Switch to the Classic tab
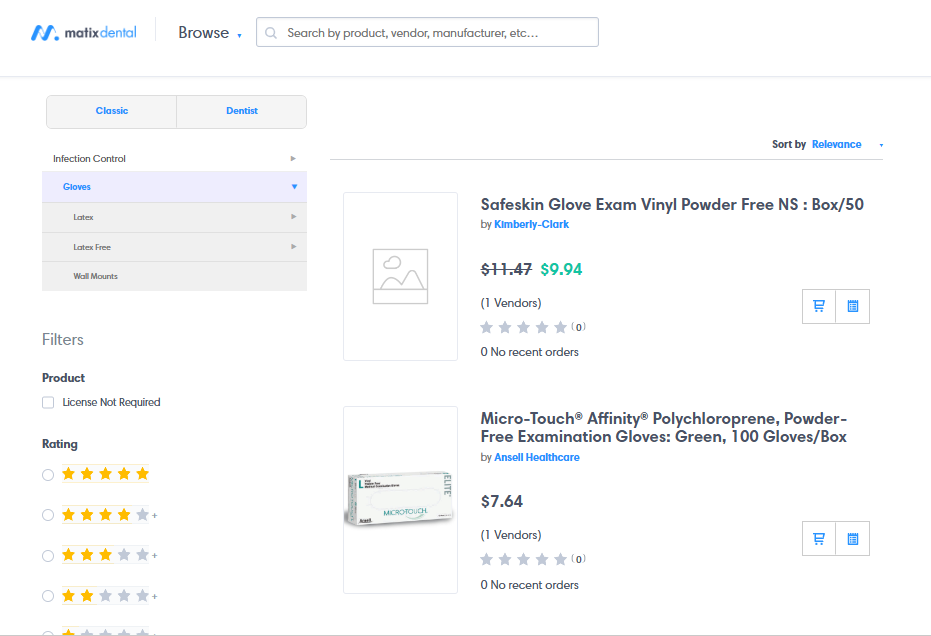Screen dimensions: 931x636 112,111
